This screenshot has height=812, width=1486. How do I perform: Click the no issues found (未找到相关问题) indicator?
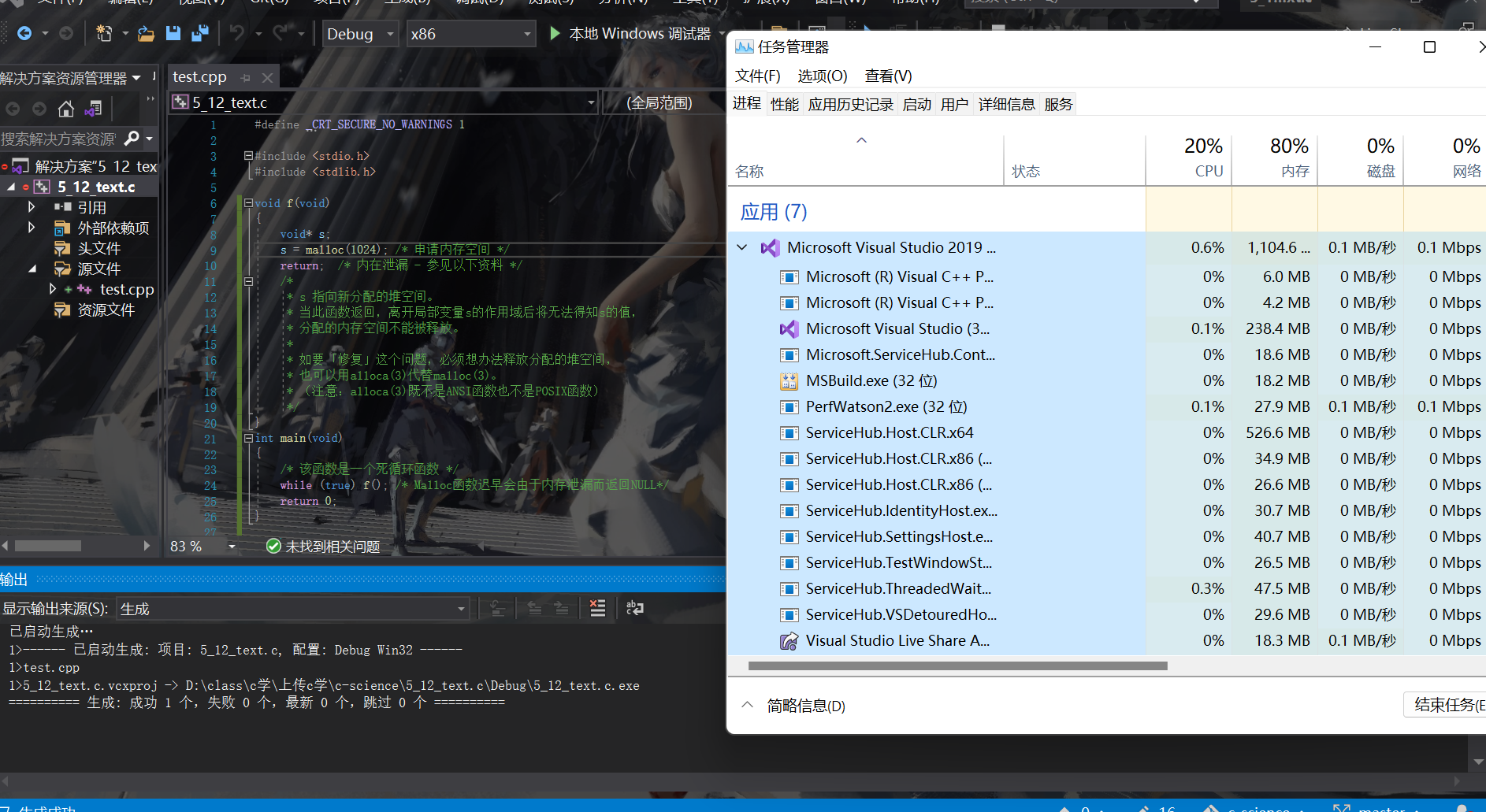[323, 547]
